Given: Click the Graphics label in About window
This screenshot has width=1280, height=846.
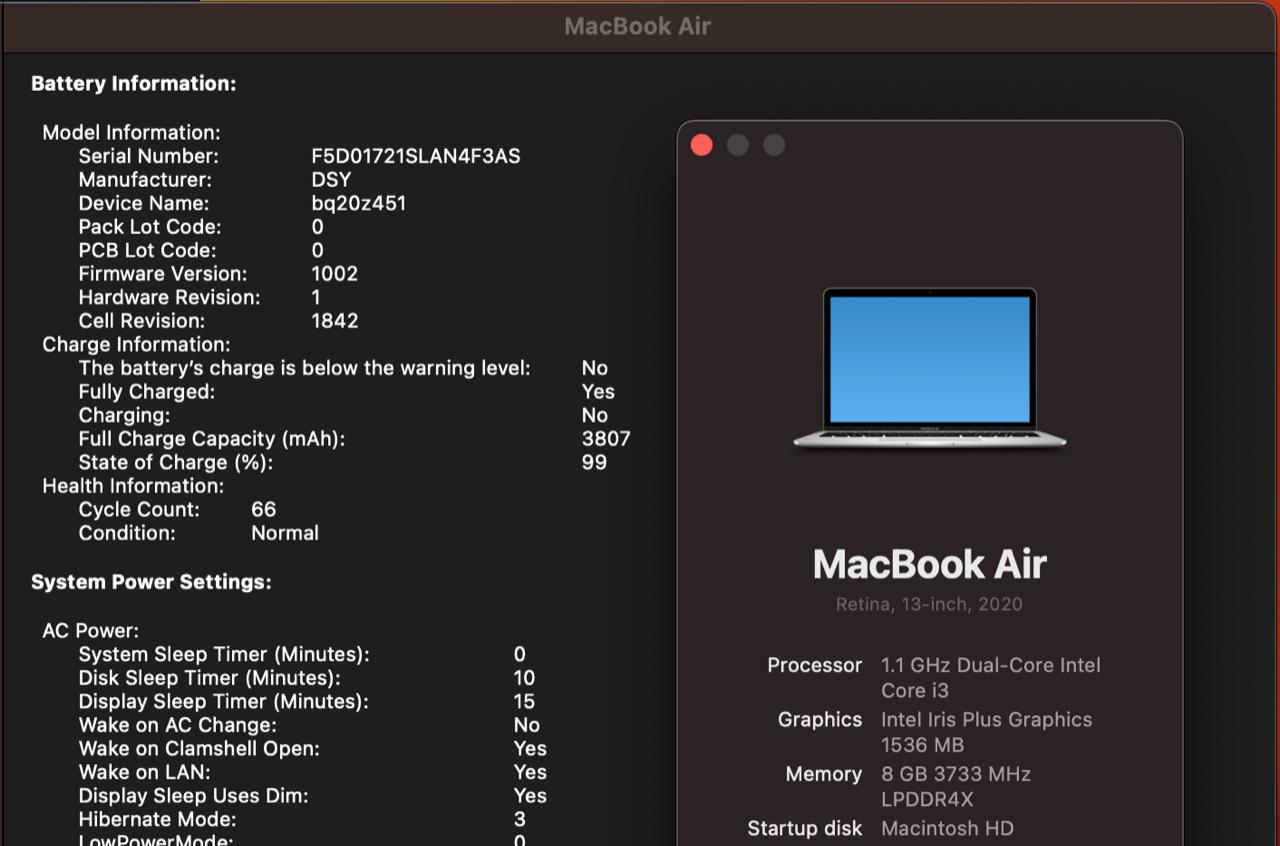Looking at the screenshot, I should (820, 719).
